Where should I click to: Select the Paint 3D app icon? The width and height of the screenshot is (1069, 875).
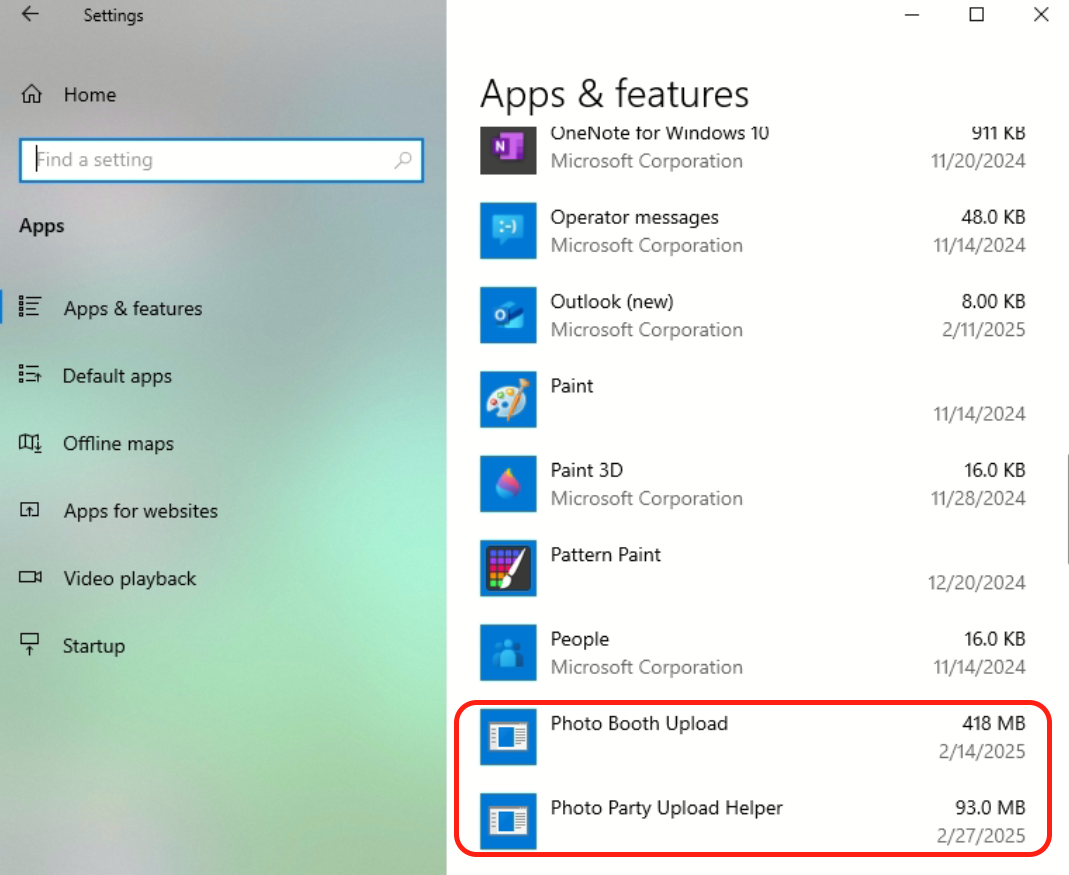click(508, 484)
